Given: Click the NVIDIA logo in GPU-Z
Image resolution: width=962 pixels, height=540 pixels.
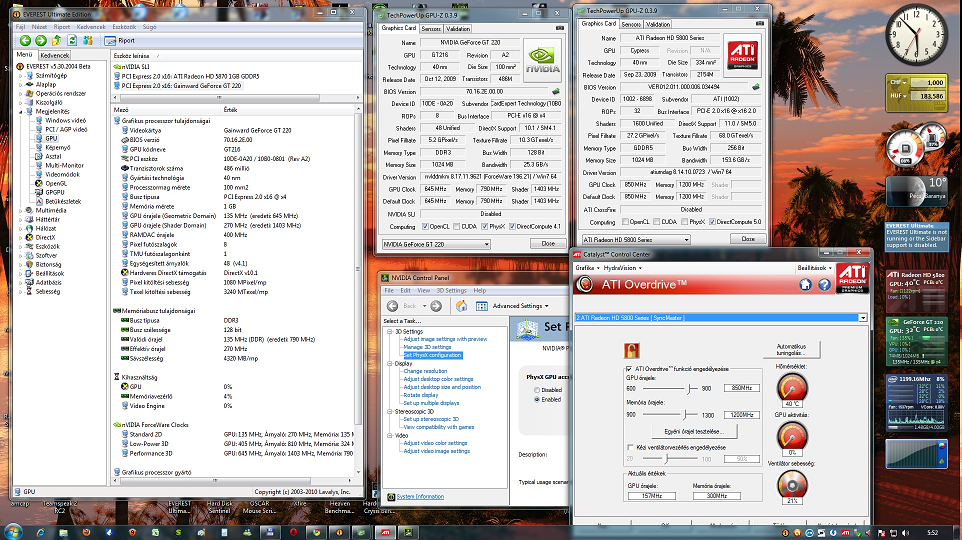Looking at the screenshot, I should pos(542,60).
